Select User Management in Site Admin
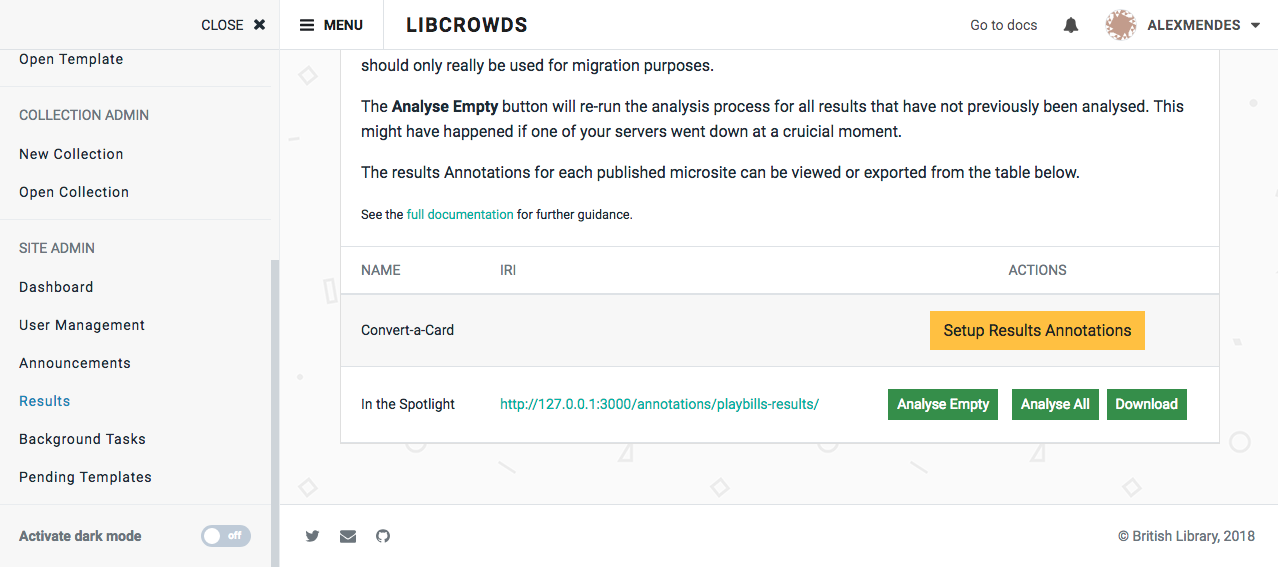1278x567 pixels. coord(82,325)
